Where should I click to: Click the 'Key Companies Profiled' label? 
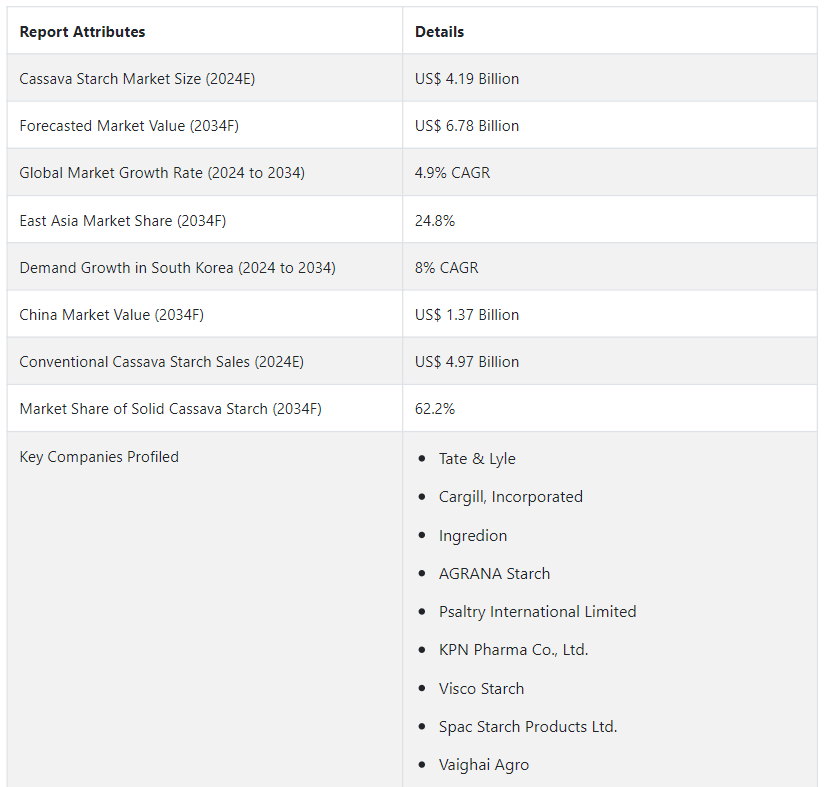(99, 457)
